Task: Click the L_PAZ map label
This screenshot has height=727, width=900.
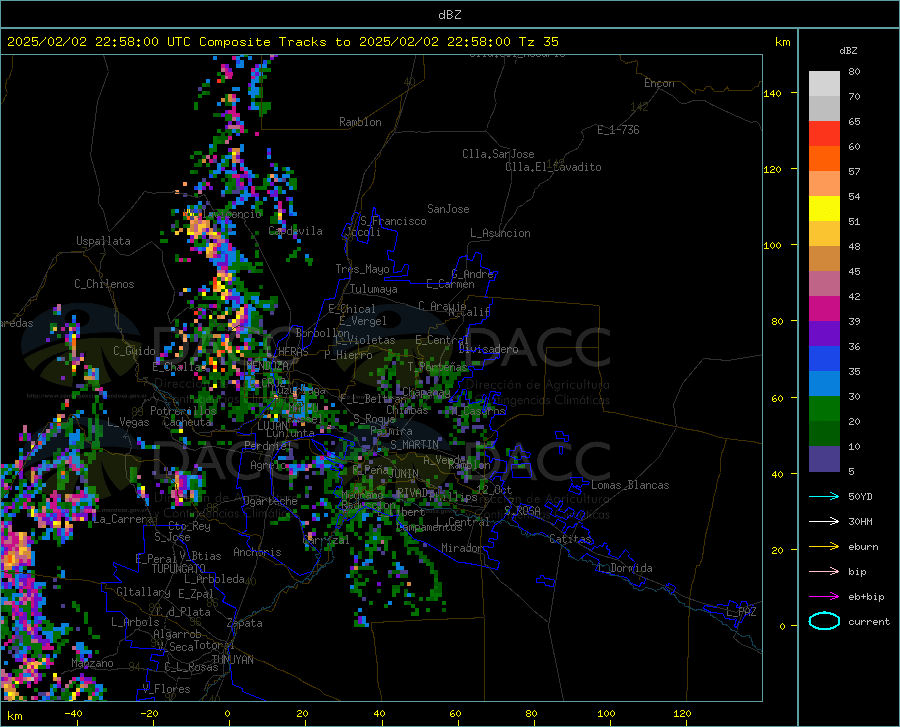Action: coord(741,612)
